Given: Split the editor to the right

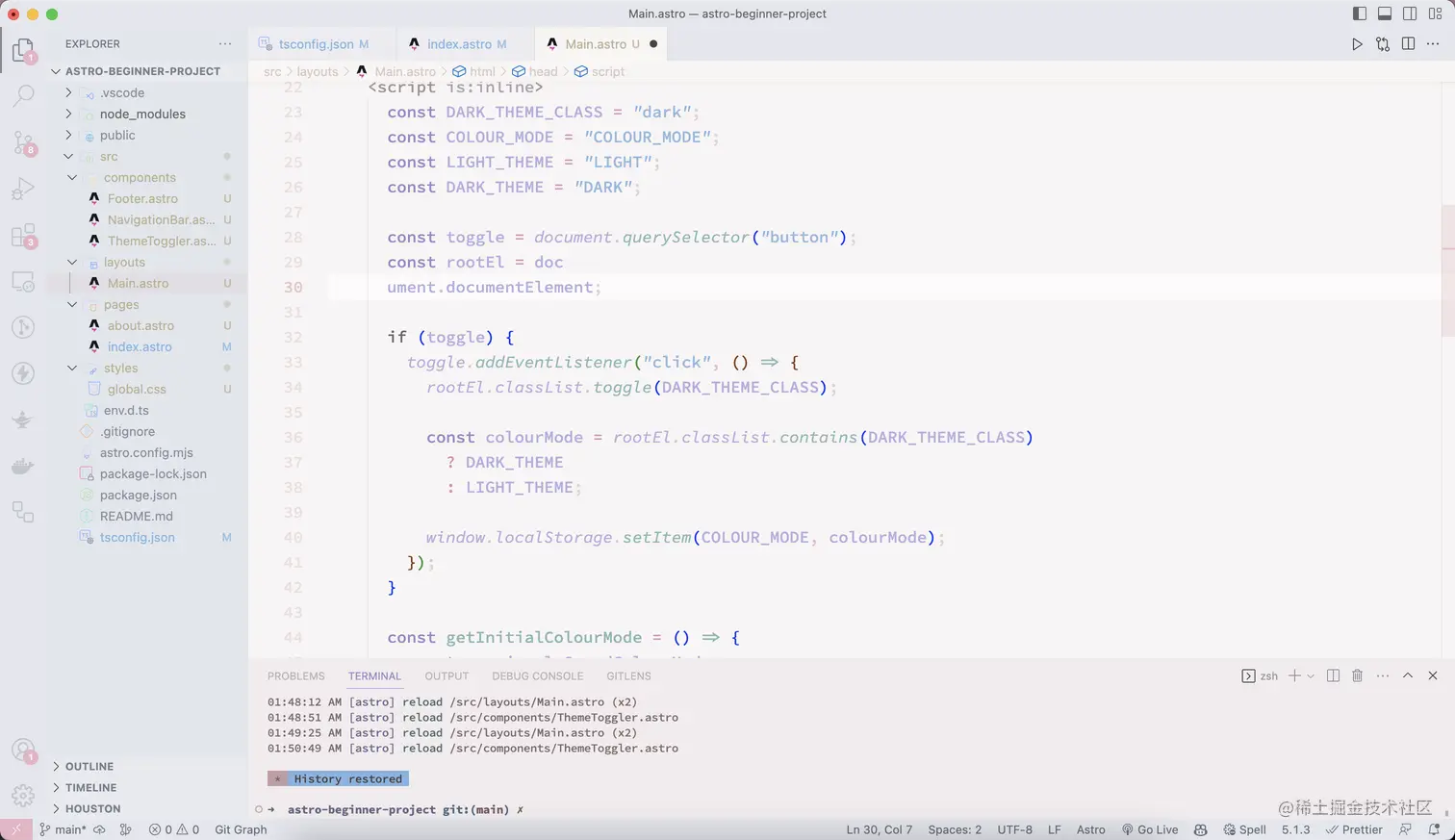Looking at the screenshot, I should (1408, 44).
